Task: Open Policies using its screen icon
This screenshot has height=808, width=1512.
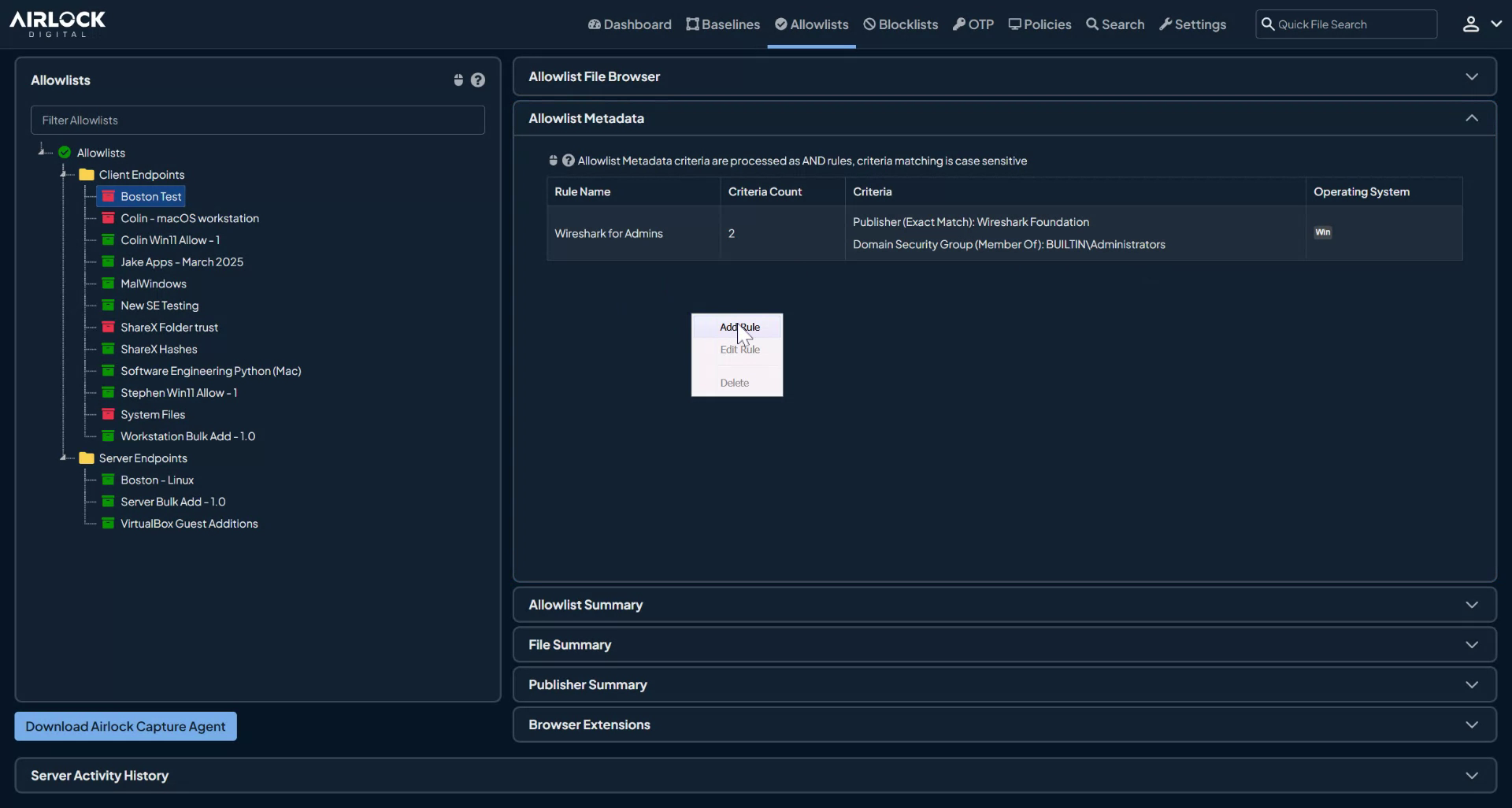Action: click(1015, 24)
